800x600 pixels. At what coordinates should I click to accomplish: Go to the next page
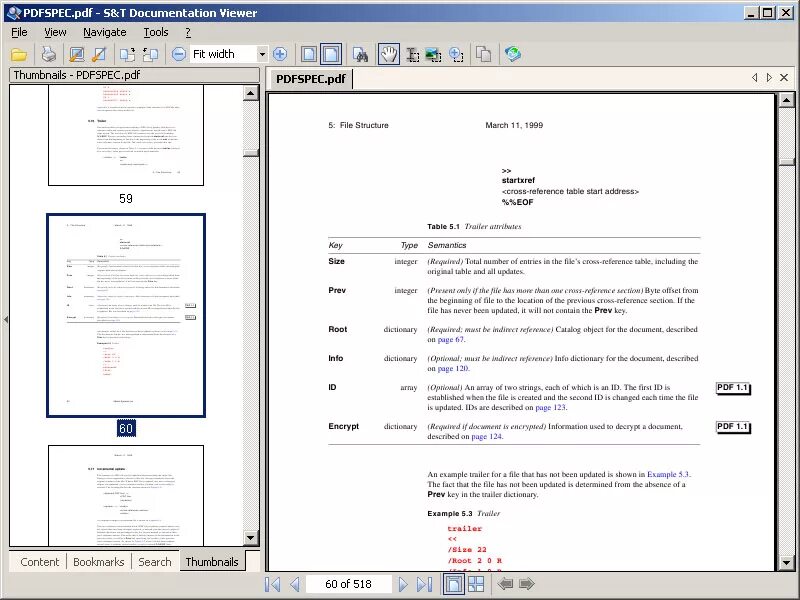(x=403, y=584)
